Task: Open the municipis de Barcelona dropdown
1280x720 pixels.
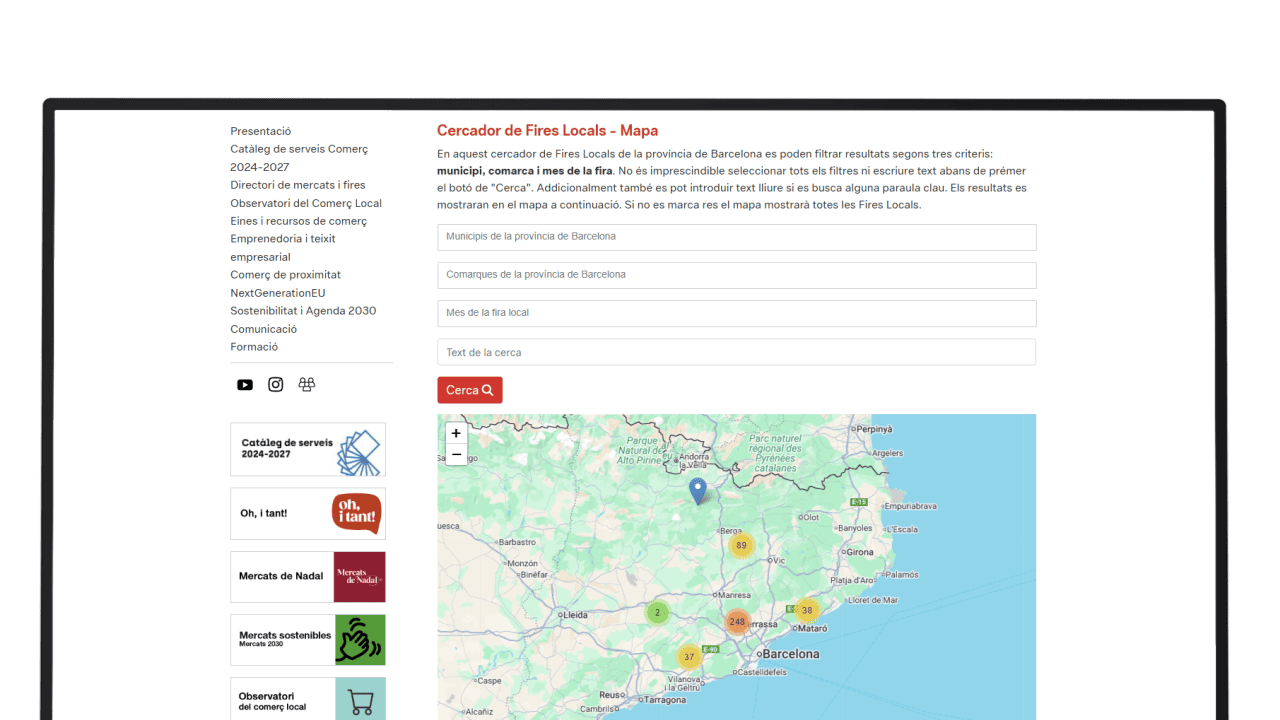Action: pyautogui.click(x=736, y=237)
